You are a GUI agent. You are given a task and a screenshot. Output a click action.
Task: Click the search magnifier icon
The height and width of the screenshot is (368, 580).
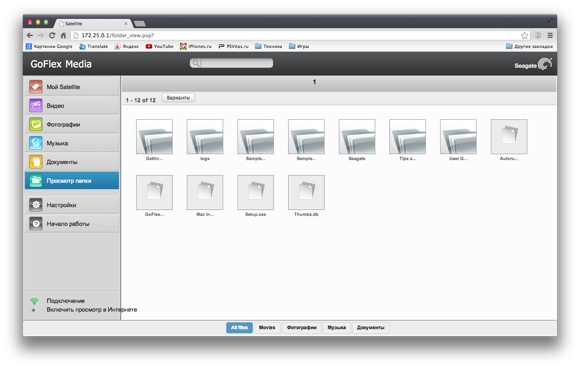196,63
